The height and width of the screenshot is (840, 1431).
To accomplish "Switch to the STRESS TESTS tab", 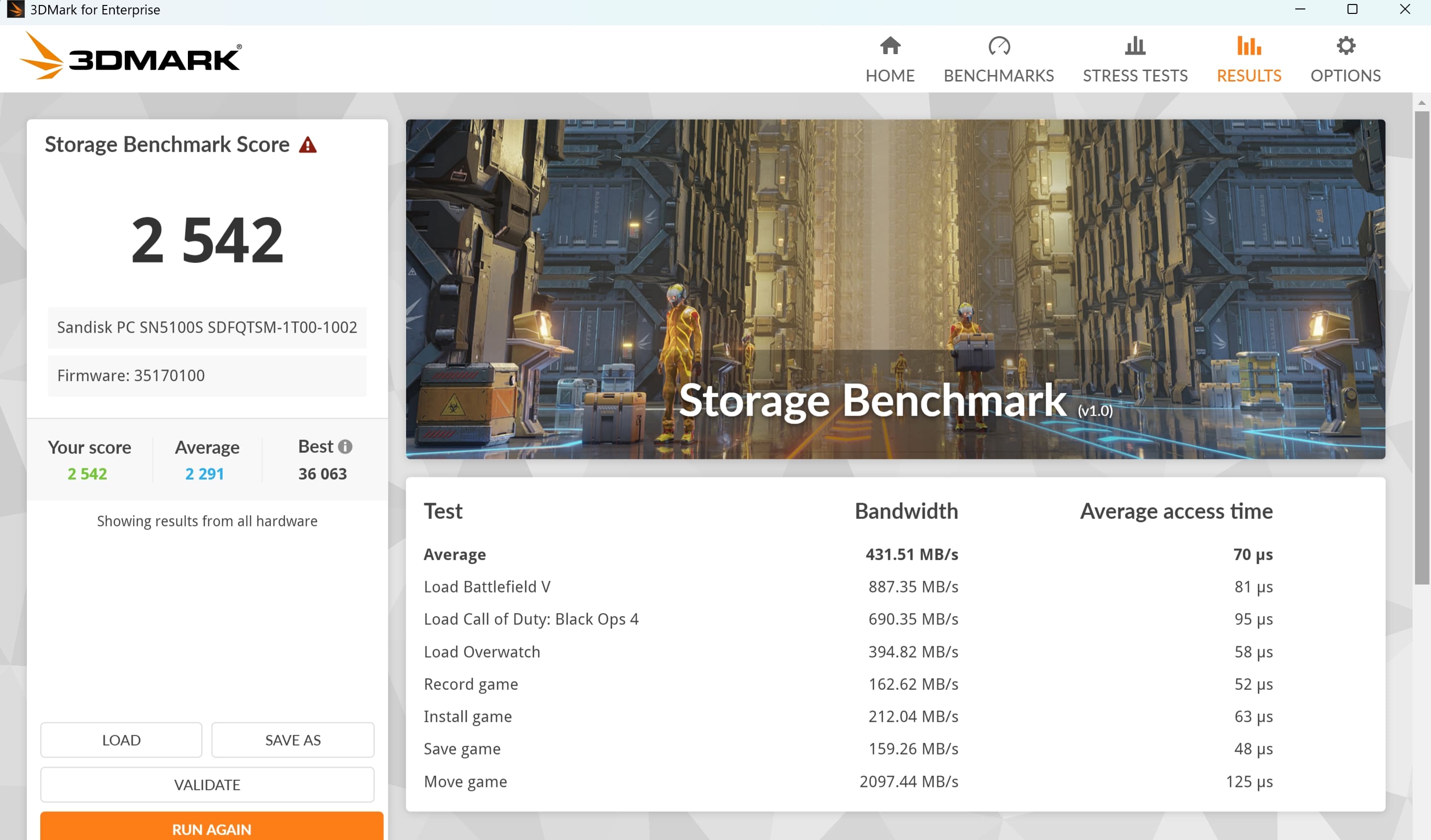I will [1135, 76].
